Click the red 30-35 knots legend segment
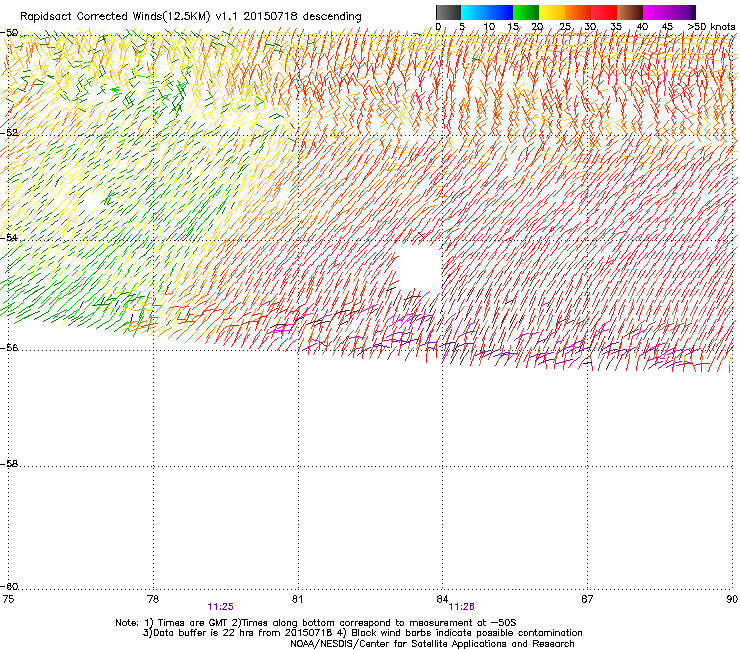The height and width of the screenshot is (650, 740). pyautogui.click(x=604, y=12)
